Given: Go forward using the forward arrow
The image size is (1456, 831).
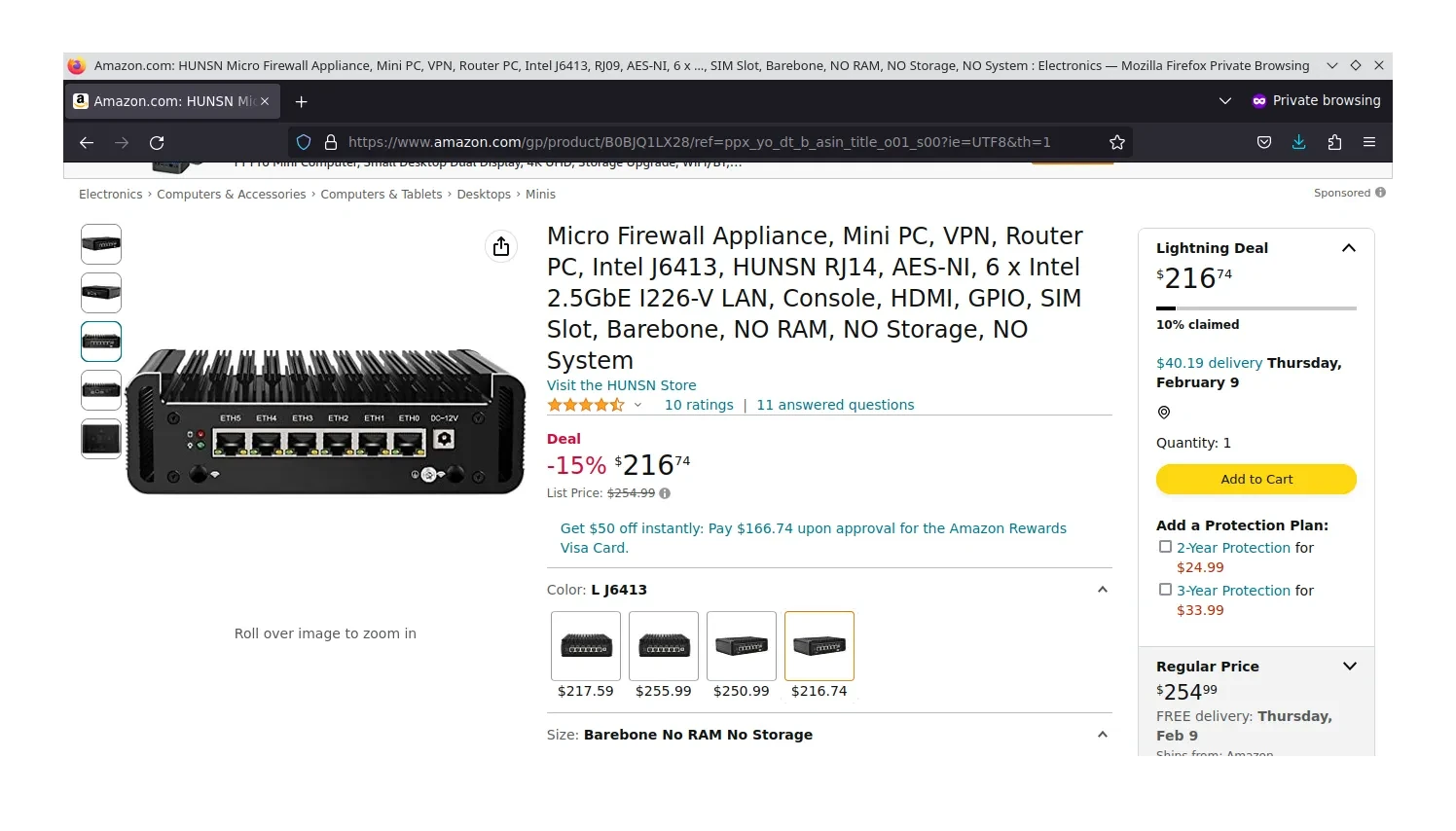Looking at the screenshot, I should (122, 142).
